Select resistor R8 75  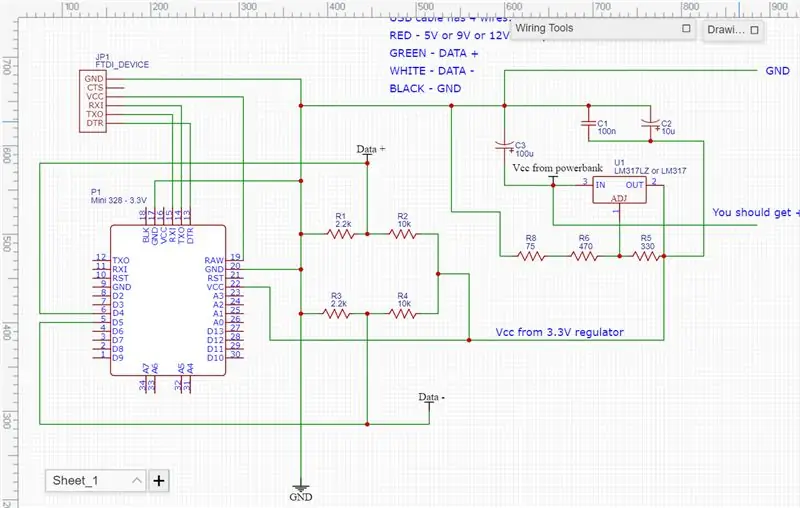(x=531, y=256)
